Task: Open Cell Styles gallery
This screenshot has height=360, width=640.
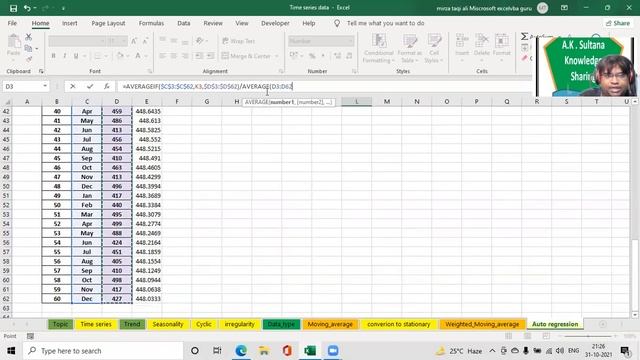Action: (x=433, y=49)
